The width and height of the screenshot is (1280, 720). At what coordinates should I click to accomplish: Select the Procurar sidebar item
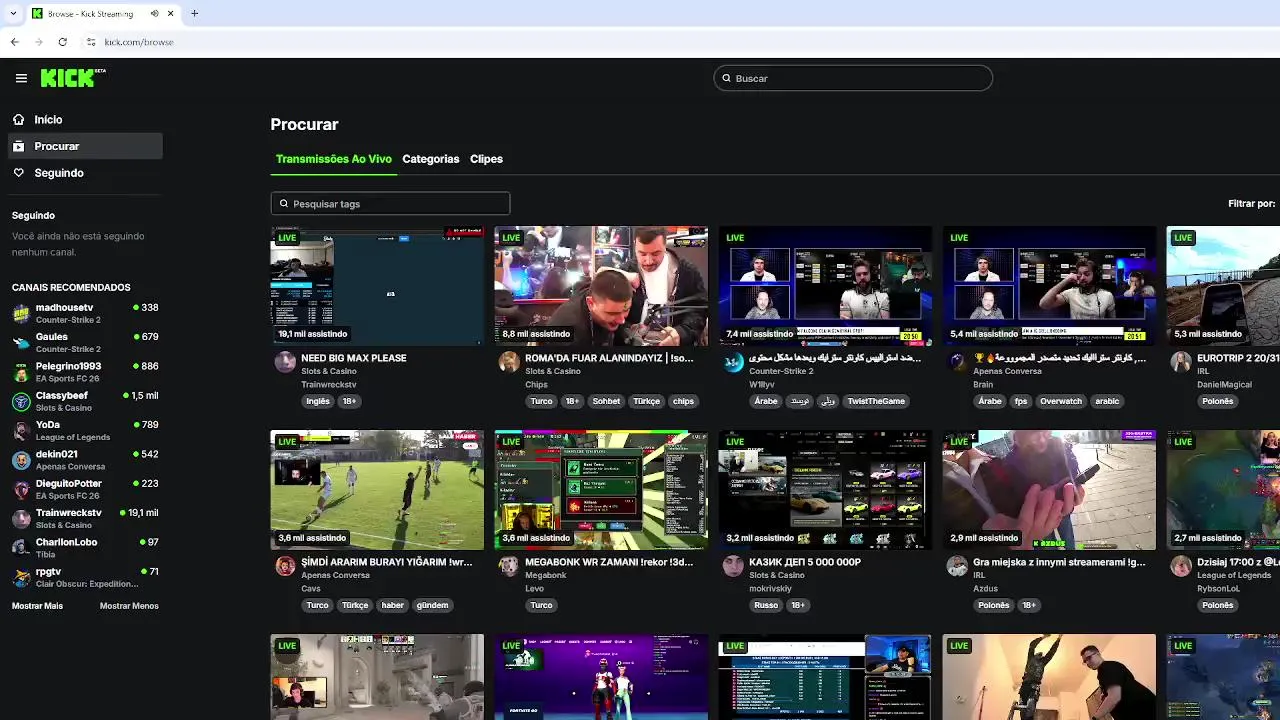coord(85,146)
